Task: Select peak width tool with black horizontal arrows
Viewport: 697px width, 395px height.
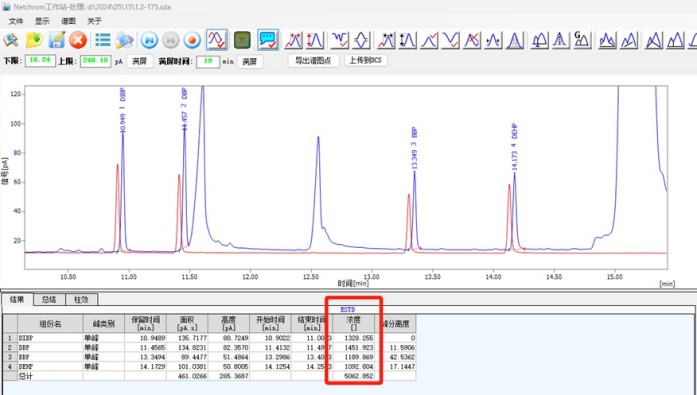Action: pos(386,40)
